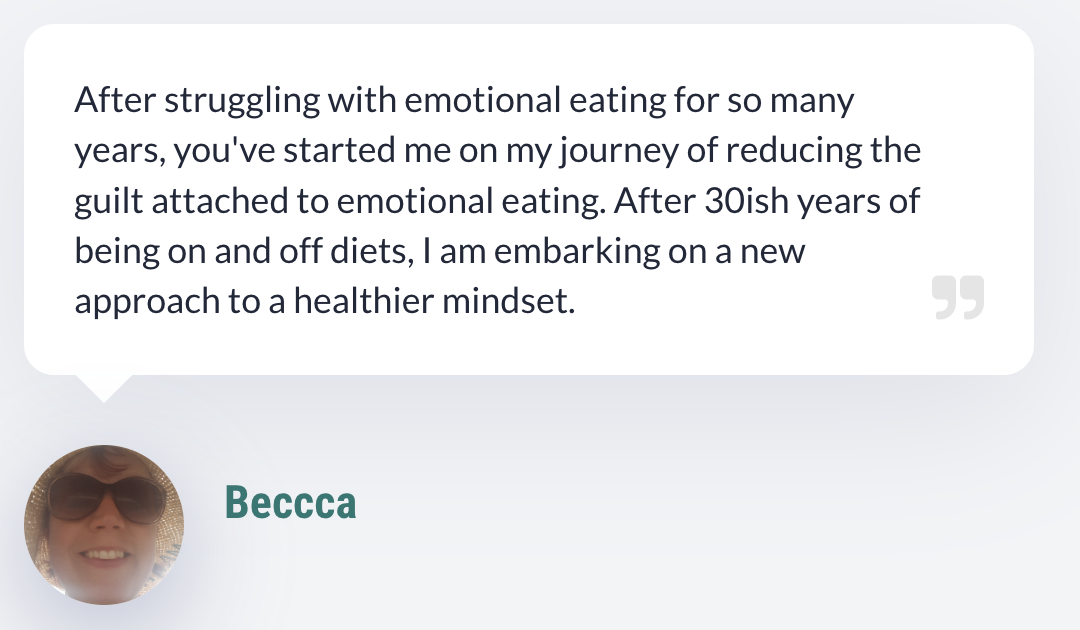Click the name Beccca
Screen dimensions: 1080x630
290,502
